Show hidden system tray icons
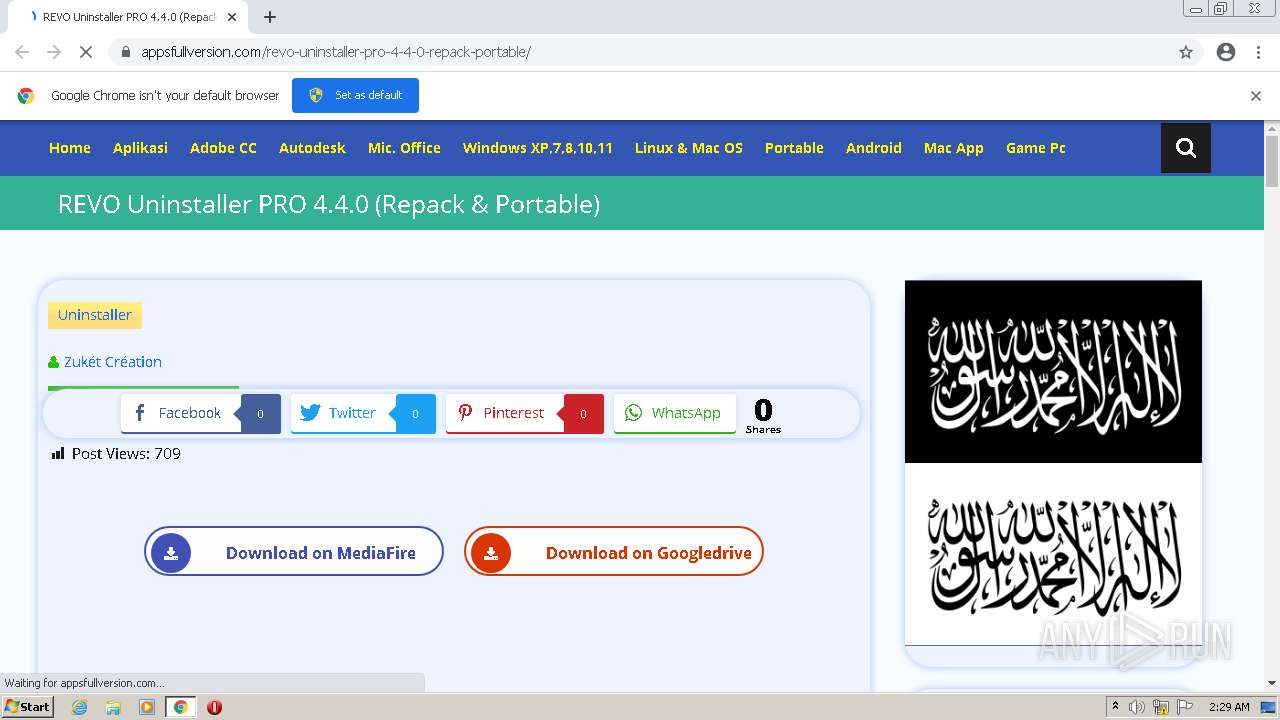 coord(1115,707)
